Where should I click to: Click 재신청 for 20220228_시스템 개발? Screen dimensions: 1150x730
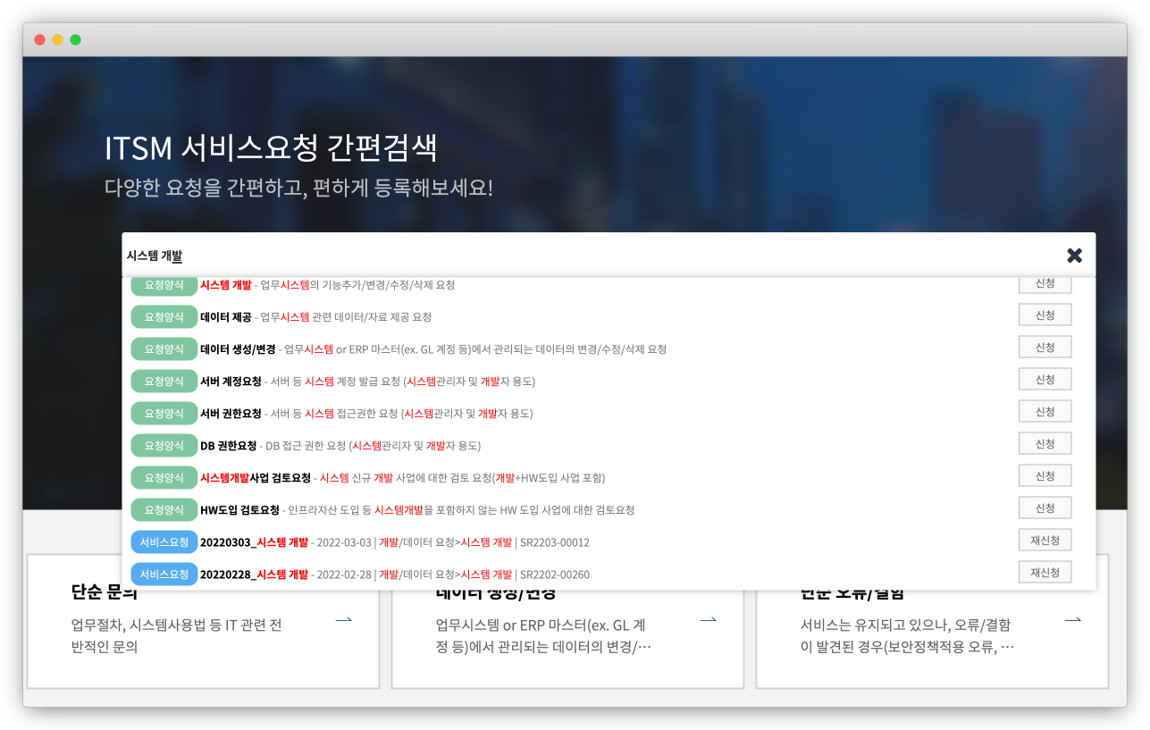pyautogui.click(x=1044, y=574)
